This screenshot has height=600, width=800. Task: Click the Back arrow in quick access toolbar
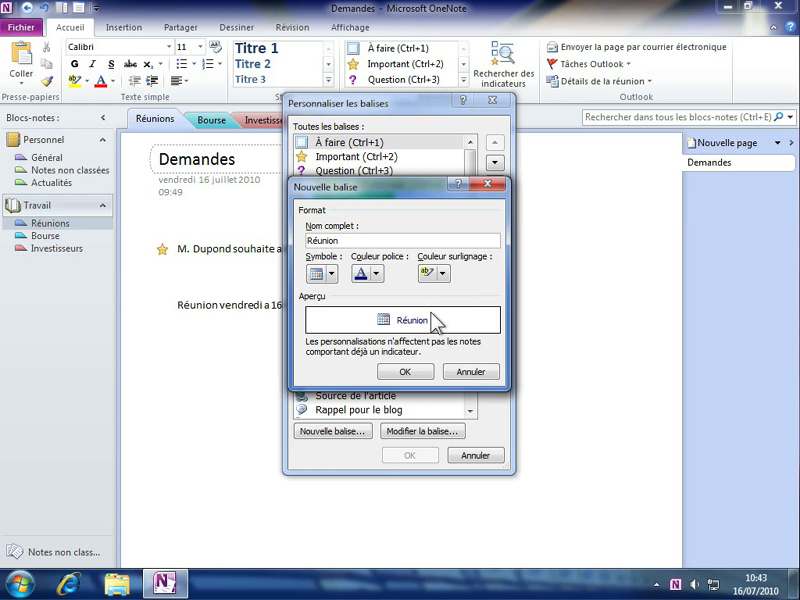click(x=28, y=8)
